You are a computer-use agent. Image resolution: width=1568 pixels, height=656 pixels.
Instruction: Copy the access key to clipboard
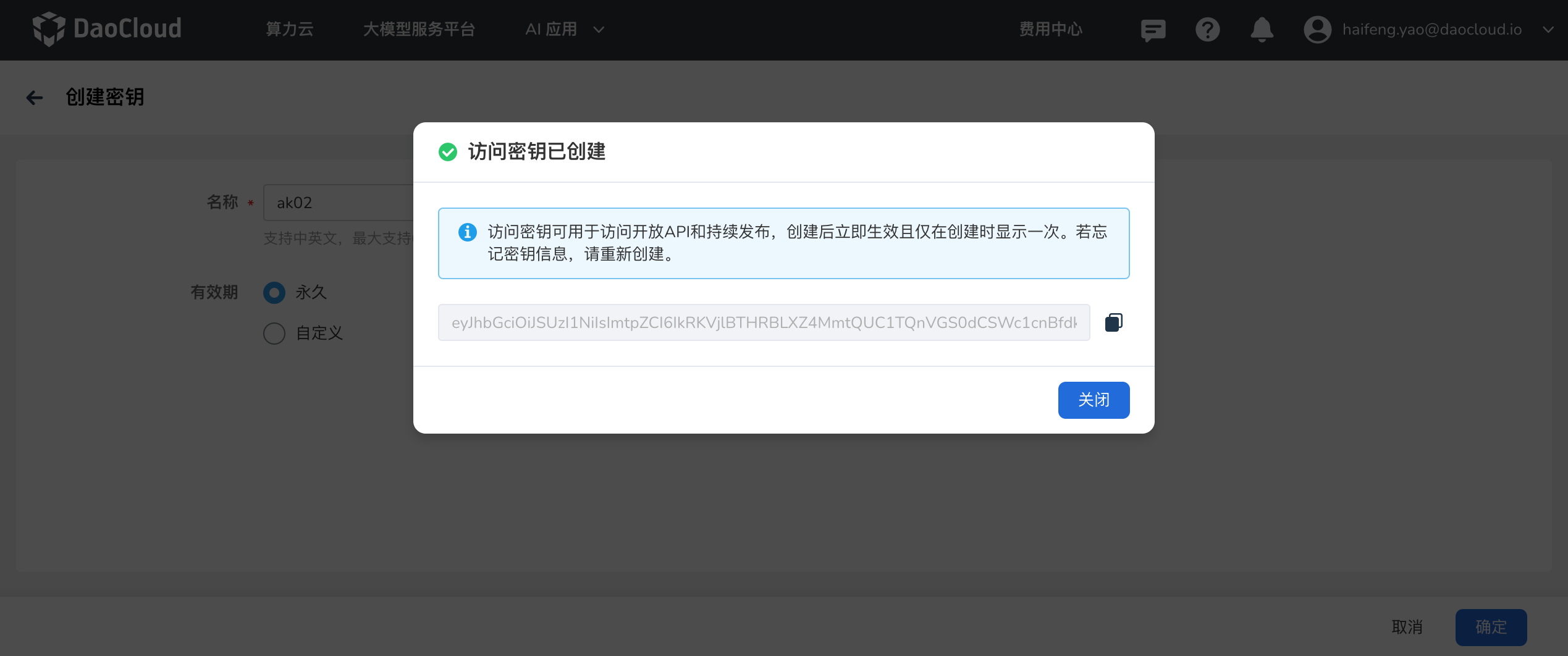(1113, 322)
